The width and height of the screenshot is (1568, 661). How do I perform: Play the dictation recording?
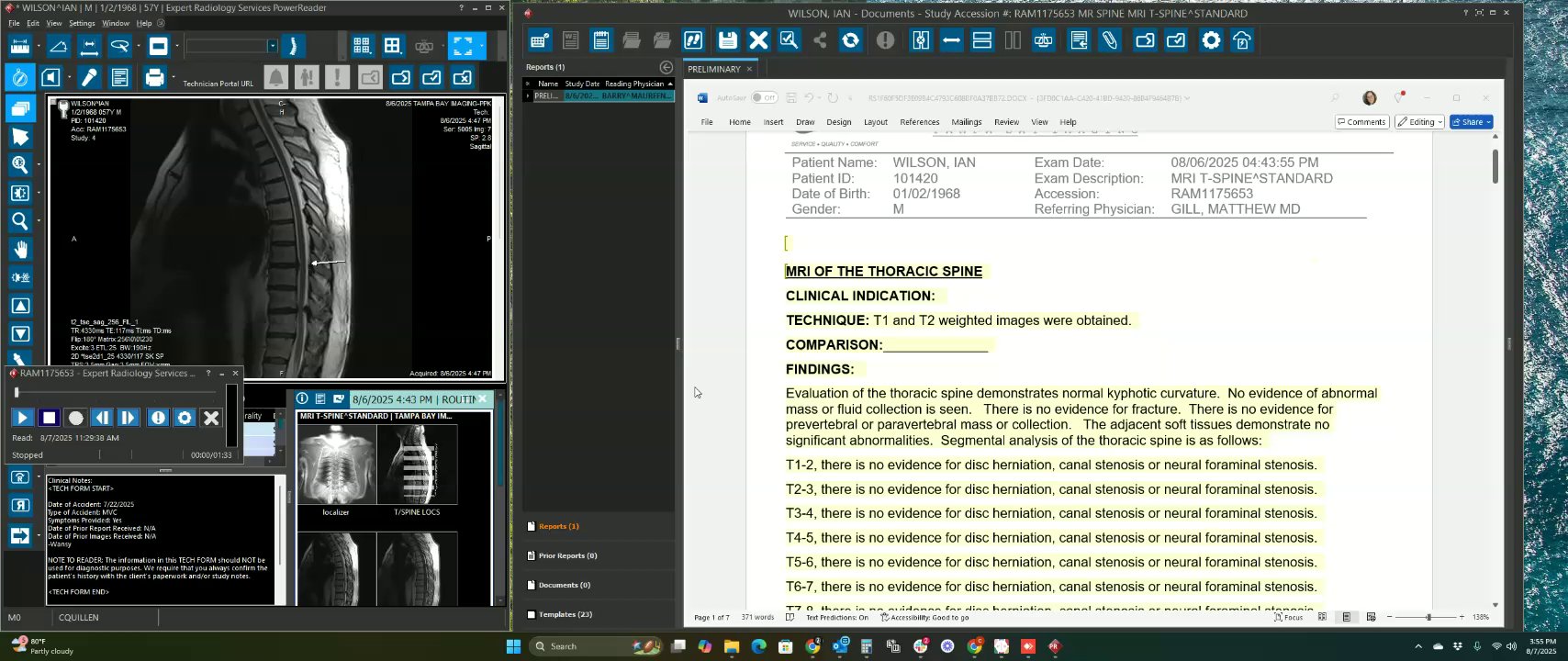click(22, 418)
